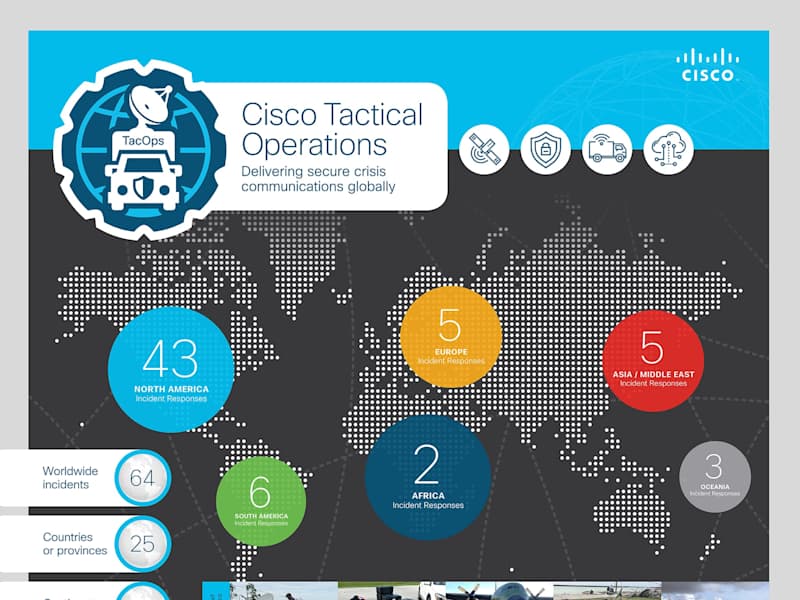Image resolution: width=800 pixels, height=600 pixels.
Task: Click the 25 countries globe badge
Action: [142, 544]
